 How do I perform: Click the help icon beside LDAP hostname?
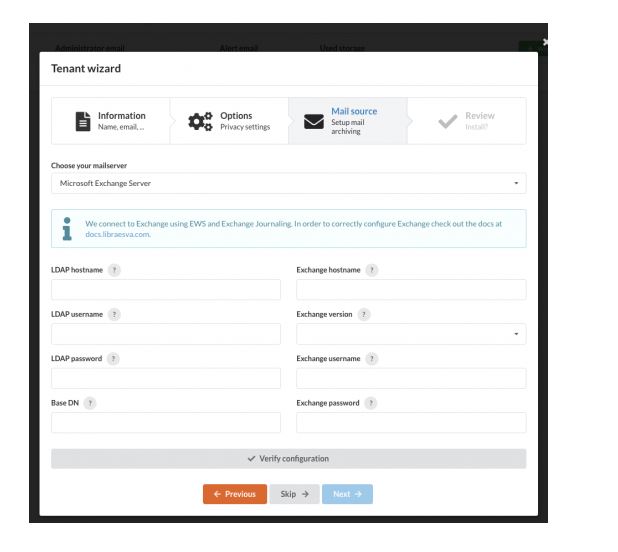[114, 270]
